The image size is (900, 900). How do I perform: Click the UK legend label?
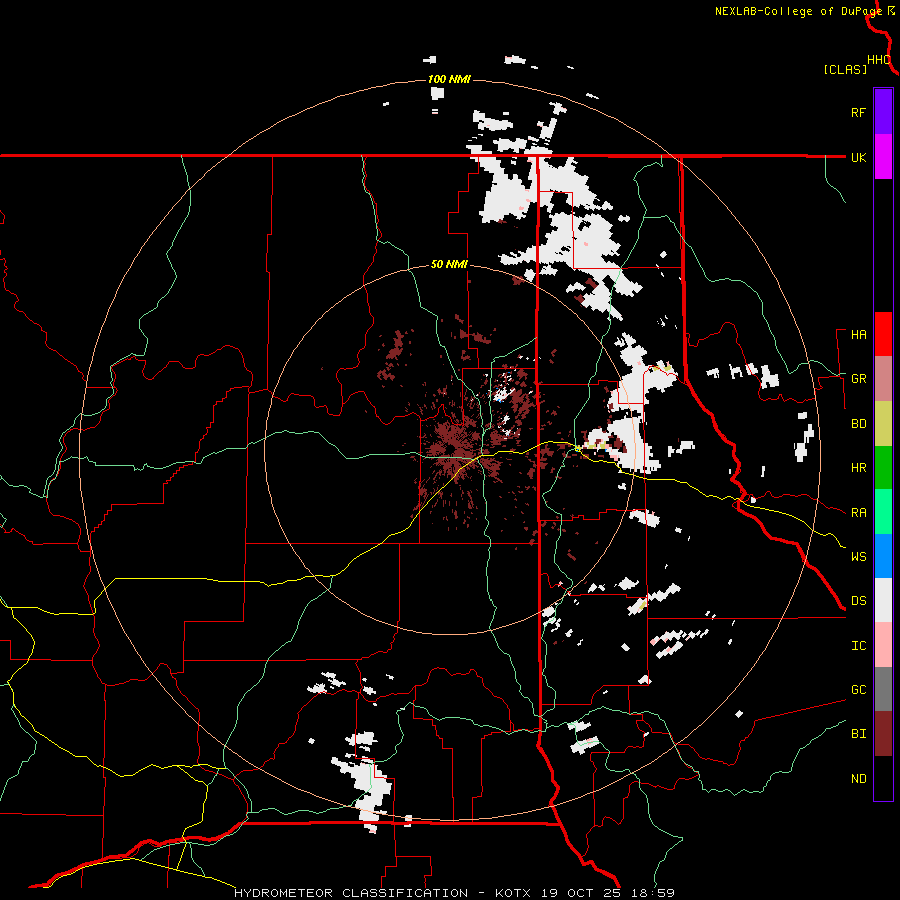[x=858, y=157]
